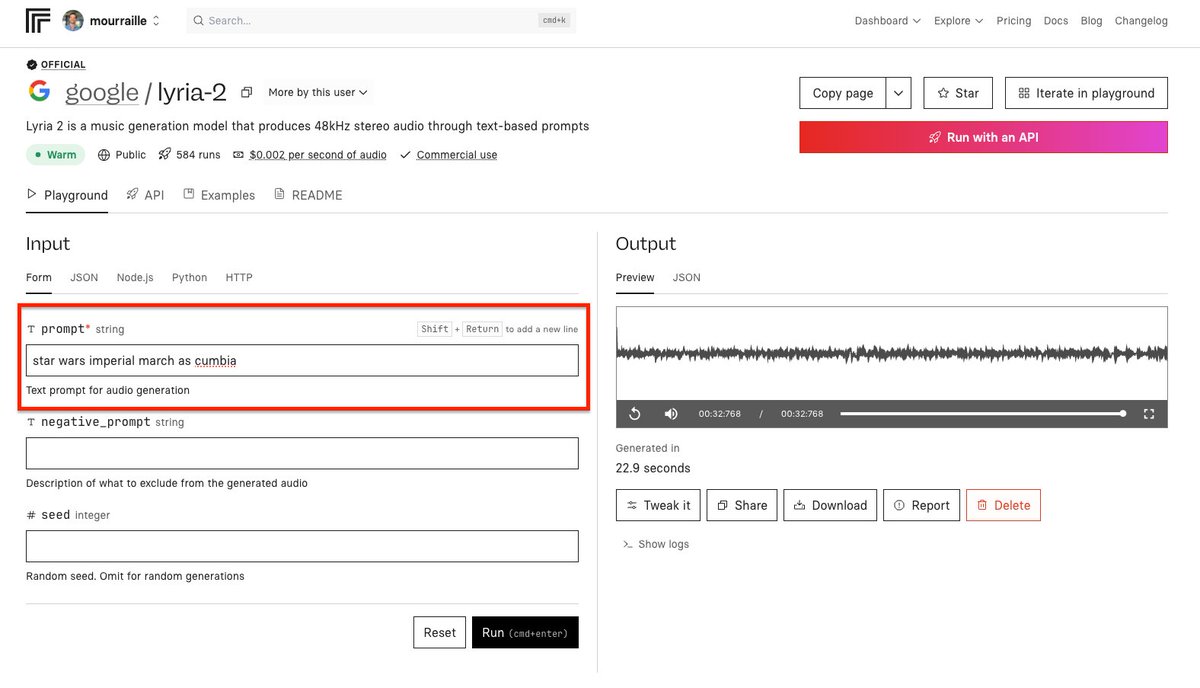Replay the audio with restart icon

click(x=634, y=414)
